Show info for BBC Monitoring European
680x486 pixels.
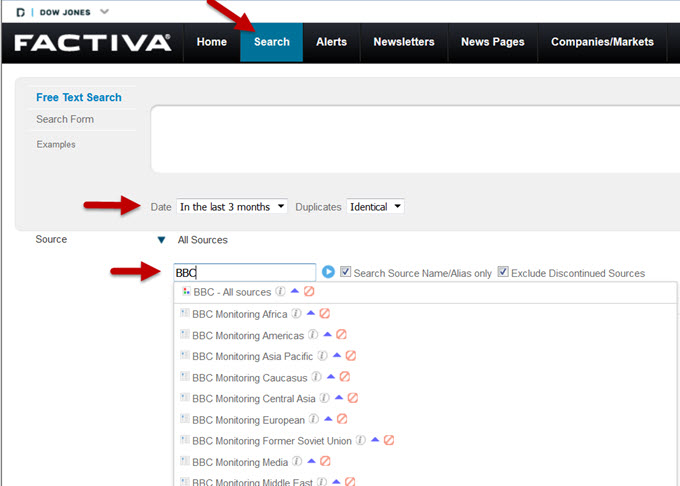(314, 419)
